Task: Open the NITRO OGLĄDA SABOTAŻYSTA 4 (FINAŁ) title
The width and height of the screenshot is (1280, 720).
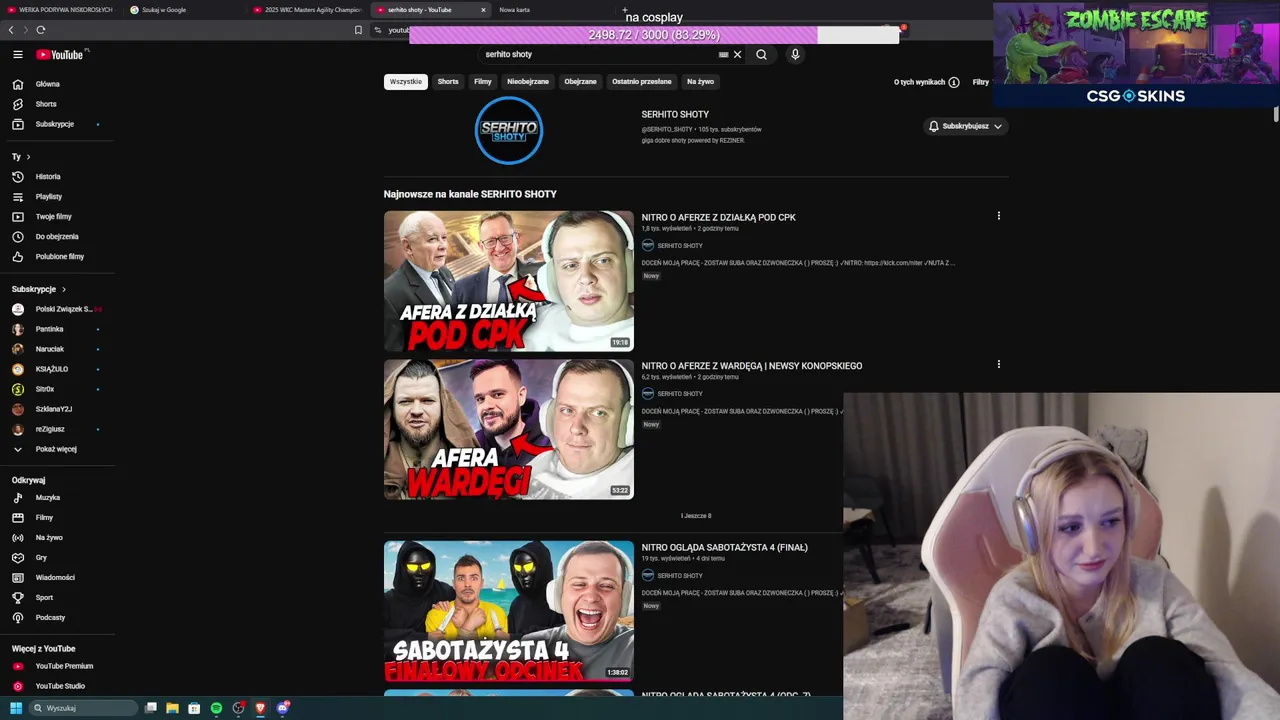Action: click(724, 548)
